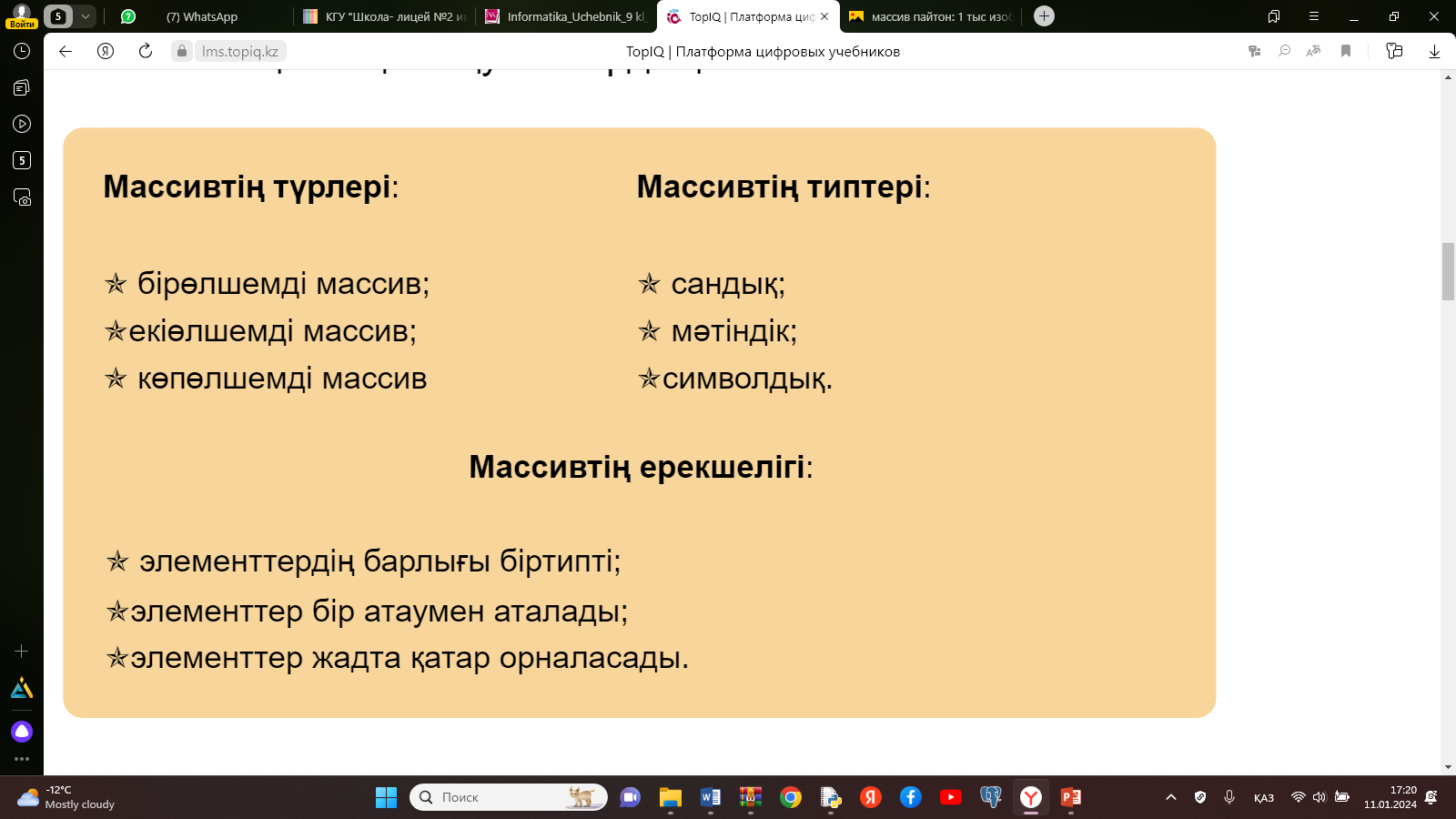Click the page scrollbar up arrow
Image resolution: width=1456 pixels, height=819 pixels.
1448,77
